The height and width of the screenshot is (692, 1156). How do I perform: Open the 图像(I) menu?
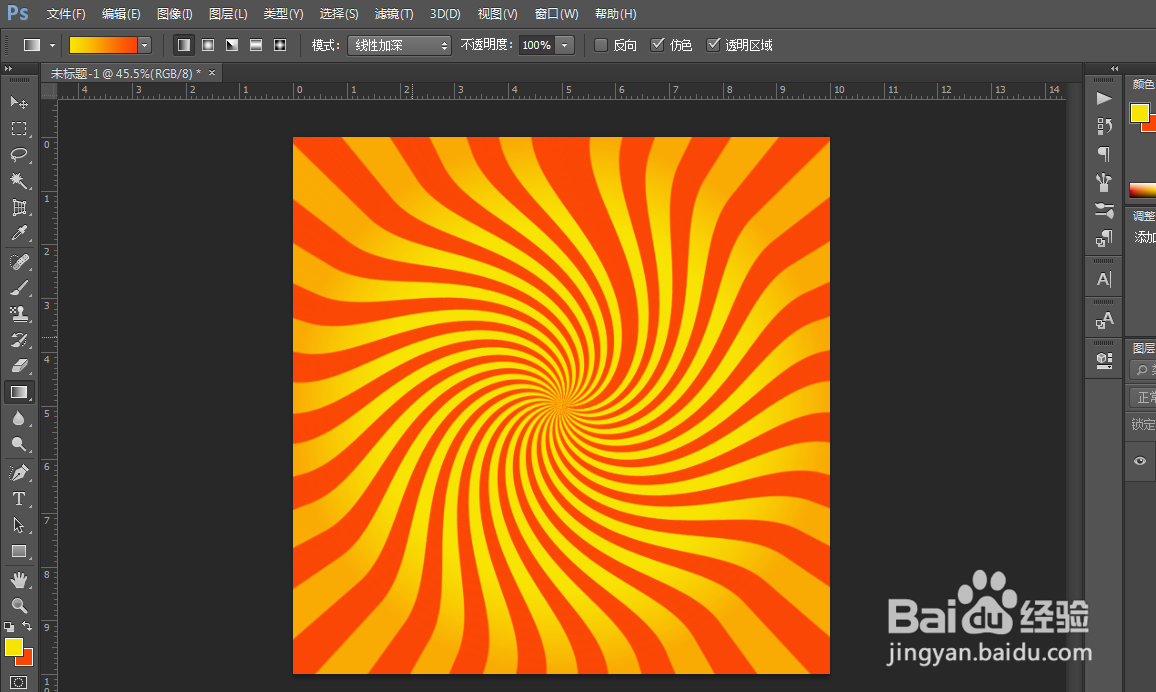click(175, 14)
